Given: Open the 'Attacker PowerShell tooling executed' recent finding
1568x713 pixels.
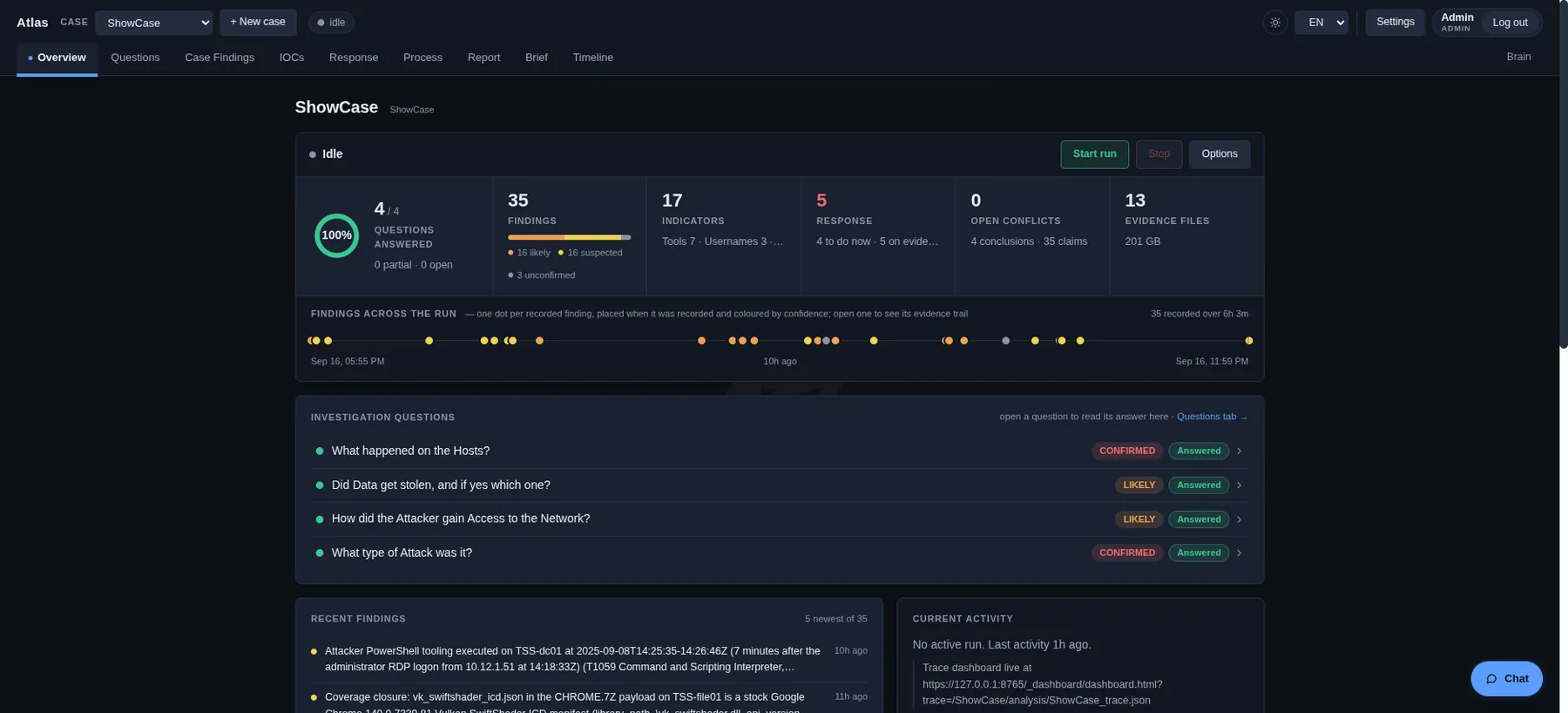Looking at the screenshot, I should click(x=589, y=659).
